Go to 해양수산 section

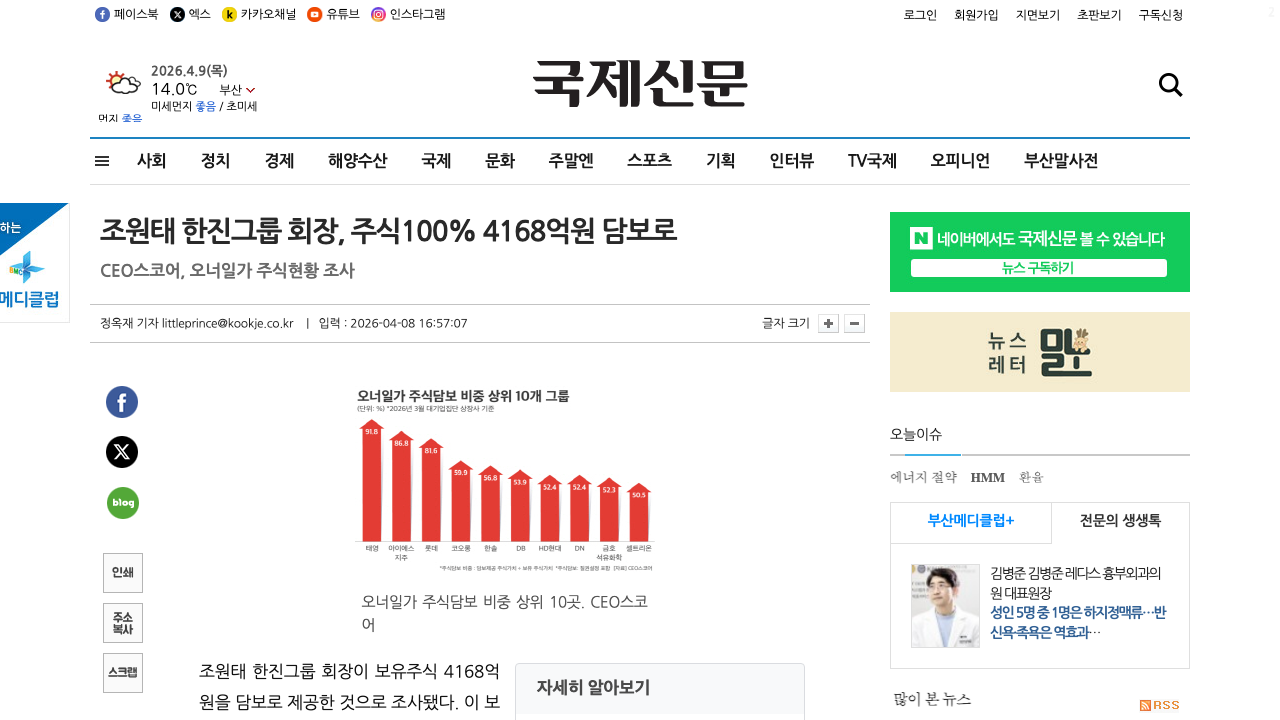tap(358, 161)
